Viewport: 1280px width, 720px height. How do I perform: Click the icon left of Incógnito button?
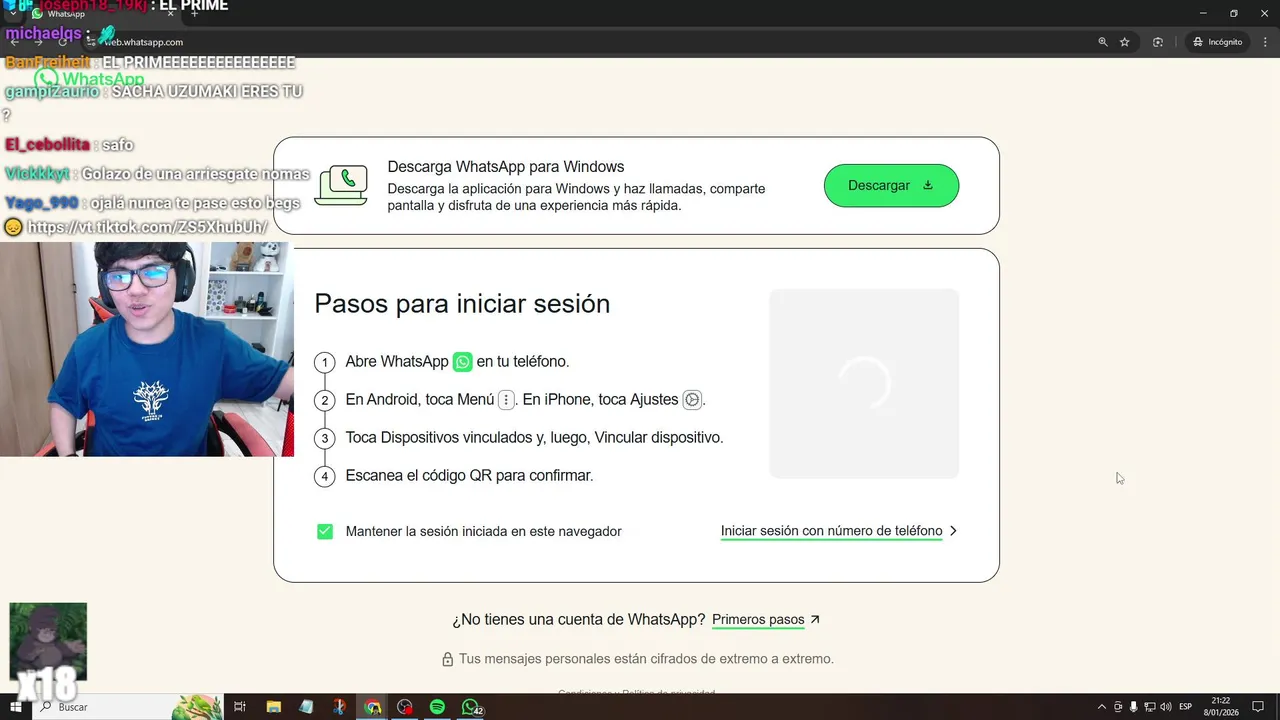[x=1158, y=42]
